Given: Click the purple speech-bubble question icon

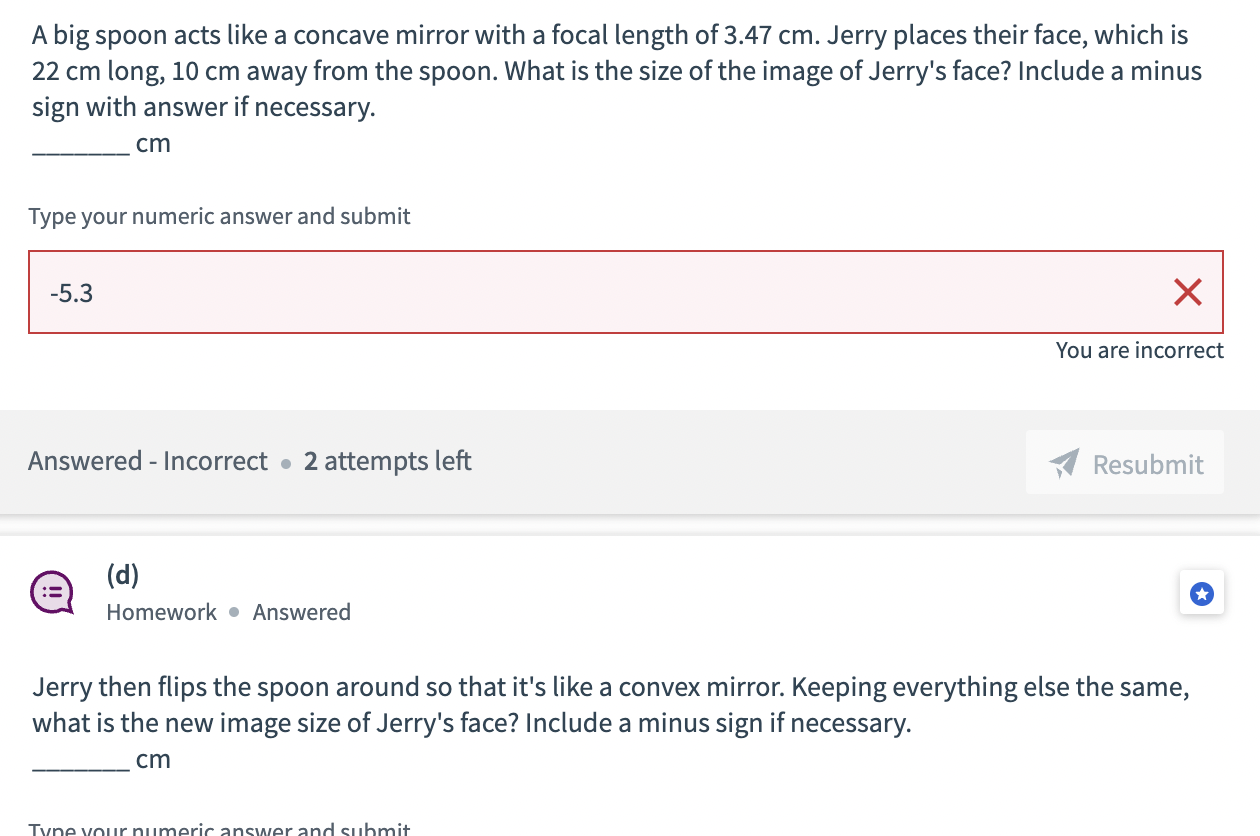Looking at the screenshot, I should point(51,591).
